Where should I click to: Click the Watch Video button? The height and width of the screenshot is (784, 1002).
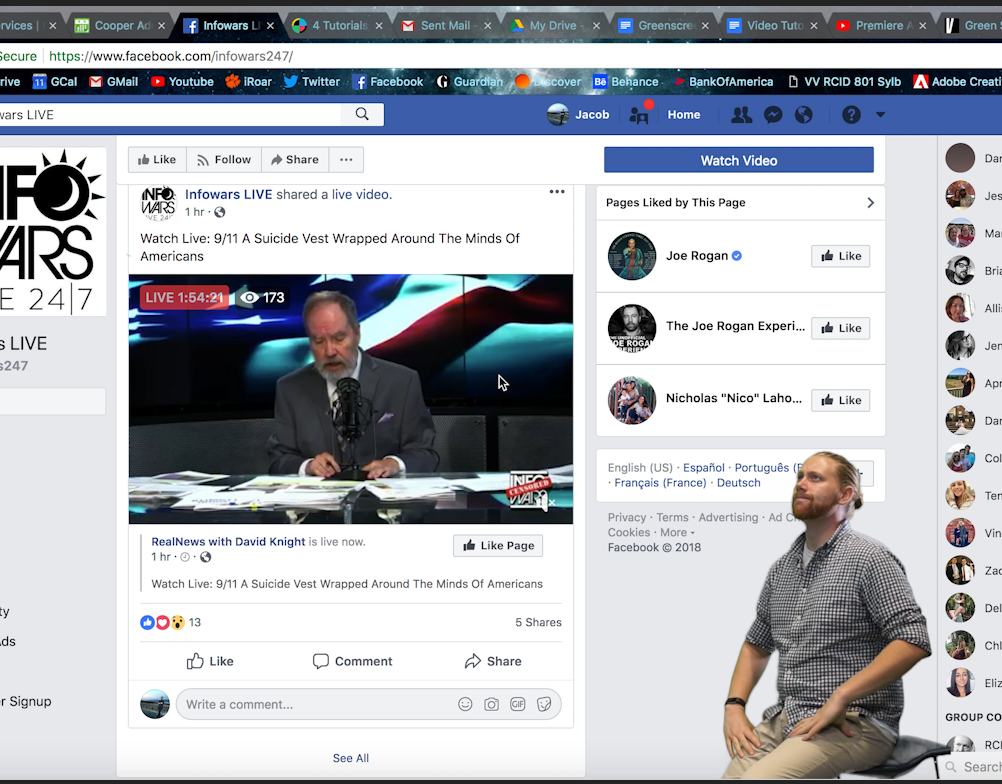click(x=739, y=160)
